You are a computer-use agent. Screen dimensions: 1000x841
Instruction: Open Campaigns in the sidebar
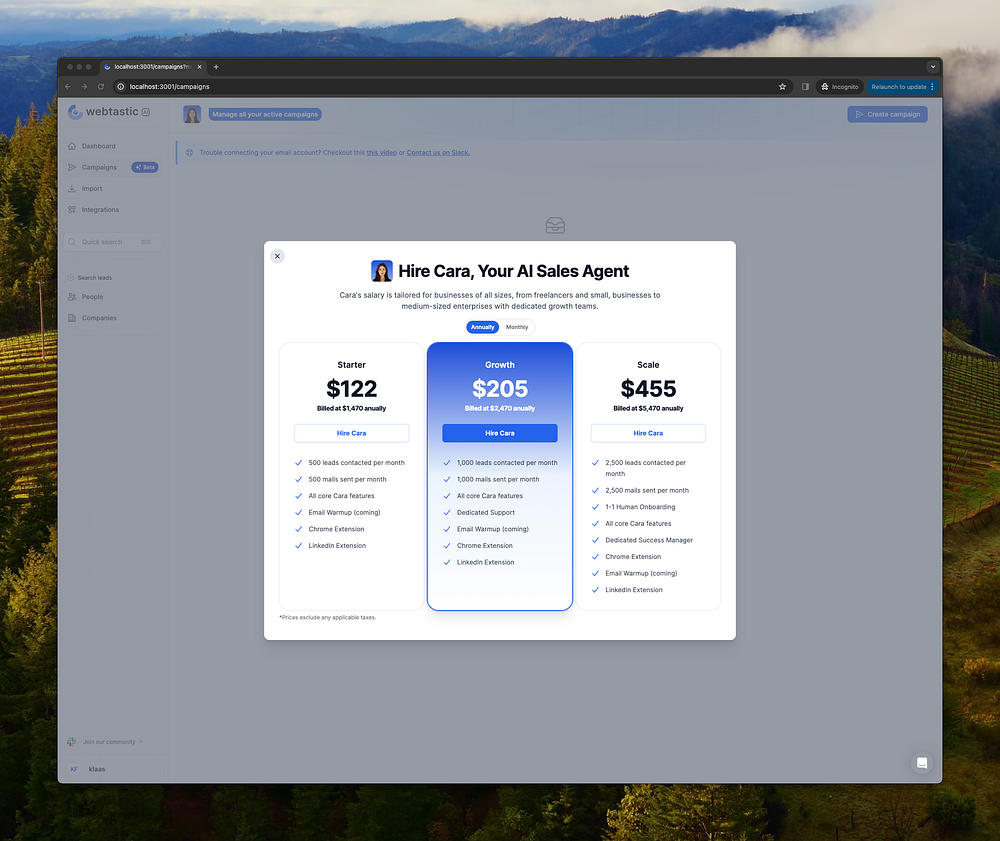[x=99, y=167]
